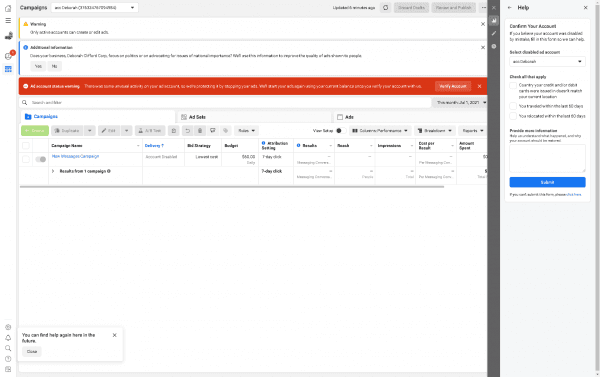This screenshot has height=377, width=600.
Task: Click the Provide more information text area
Action: tap(547, 158)
